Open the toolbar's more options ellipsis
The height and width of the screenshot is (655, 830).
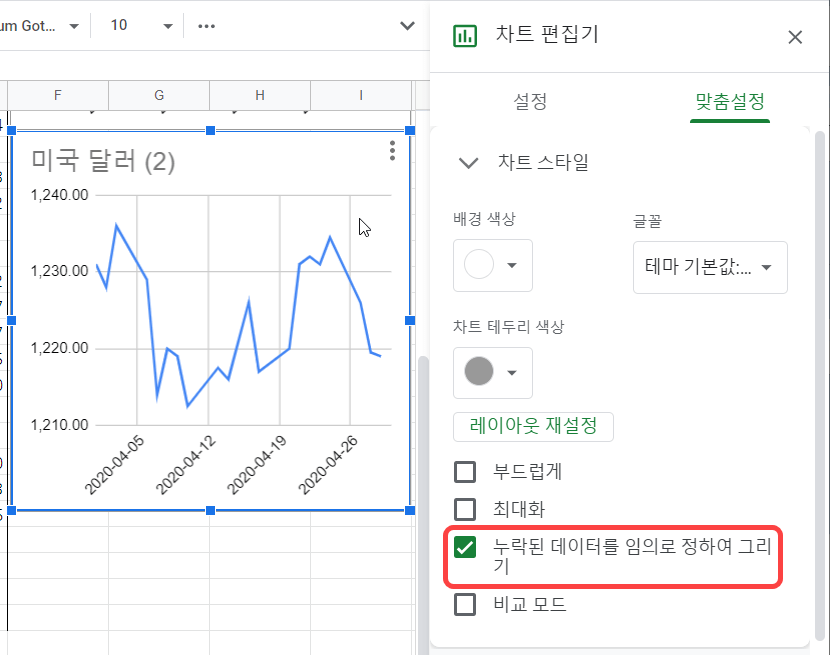[207, 25]
